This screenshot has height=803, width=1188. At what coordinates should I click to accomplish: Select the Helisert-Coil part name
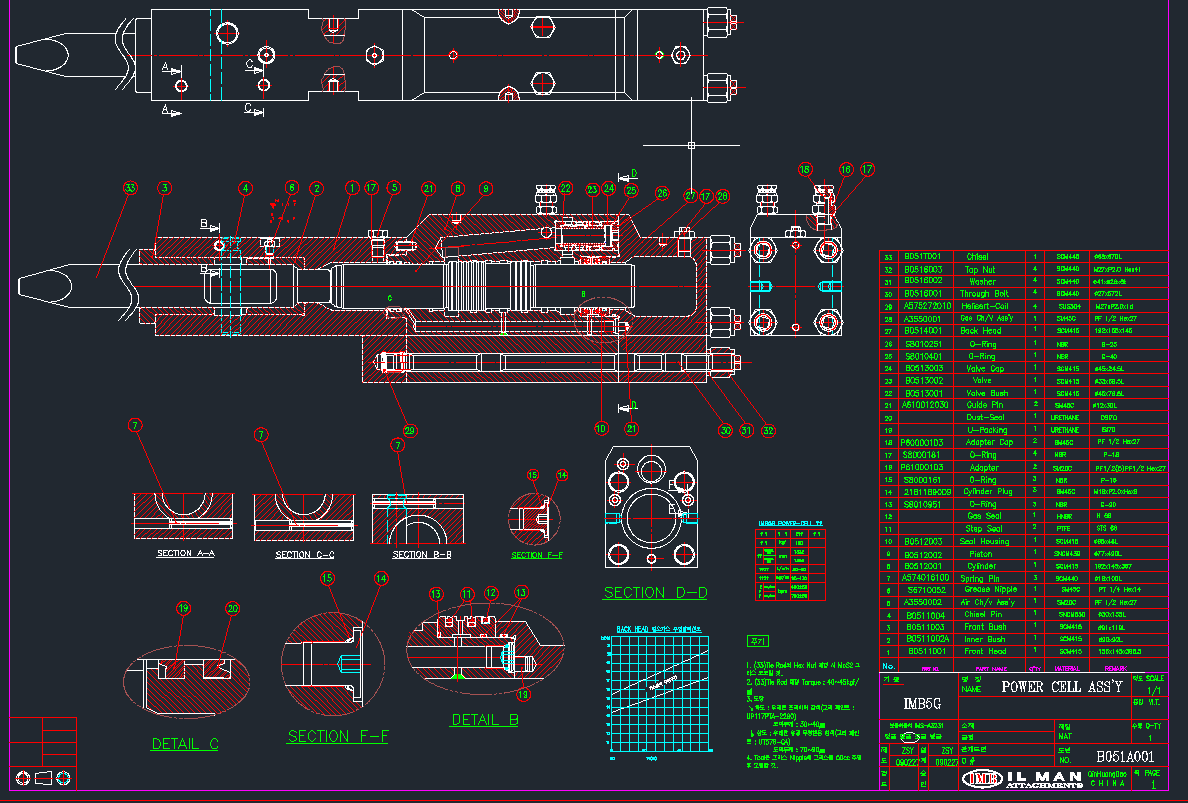coord(983,306)
